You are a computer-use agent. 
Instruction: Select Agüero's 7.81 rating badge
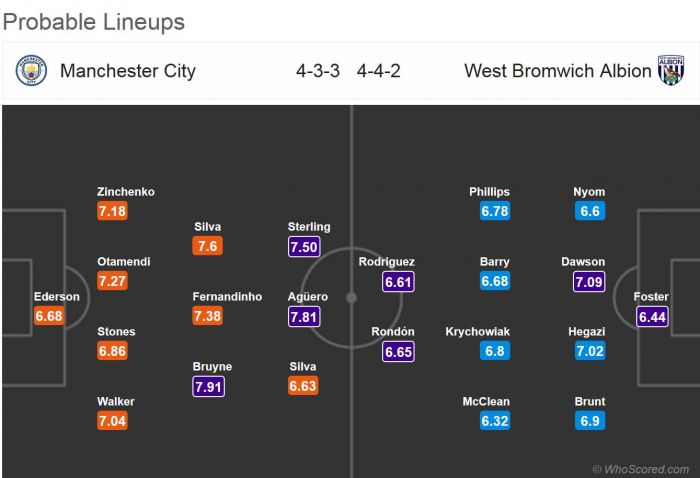click(308, 317)
